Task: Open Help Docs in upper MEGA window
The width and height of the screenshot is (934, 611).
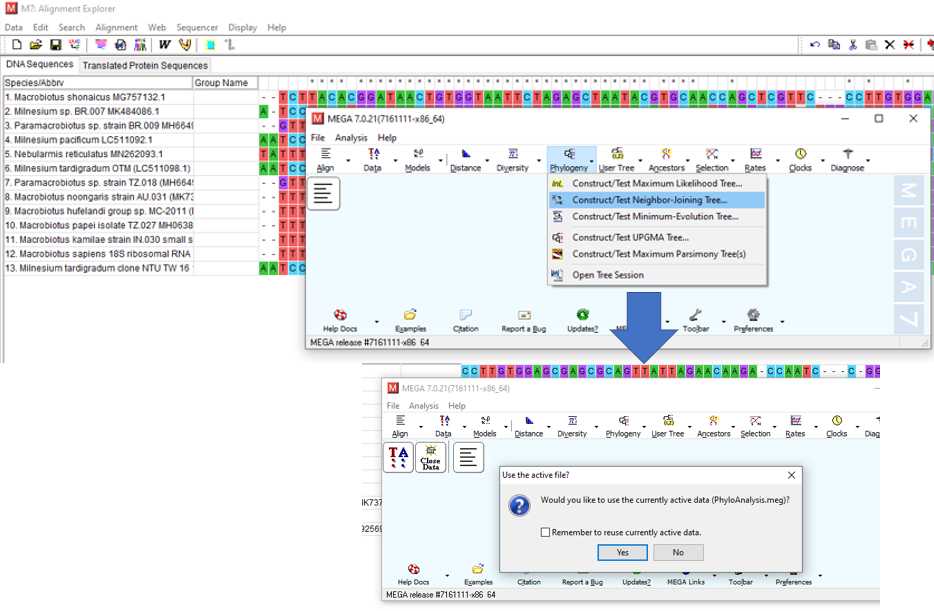Action: 340,320
